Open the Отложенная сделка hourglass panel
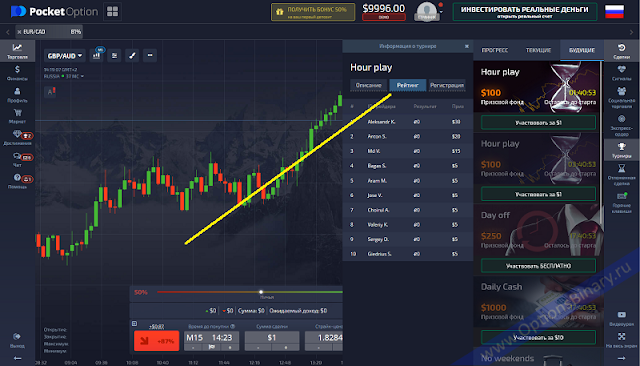The image size is (640, 366). [x=621, y=175]
